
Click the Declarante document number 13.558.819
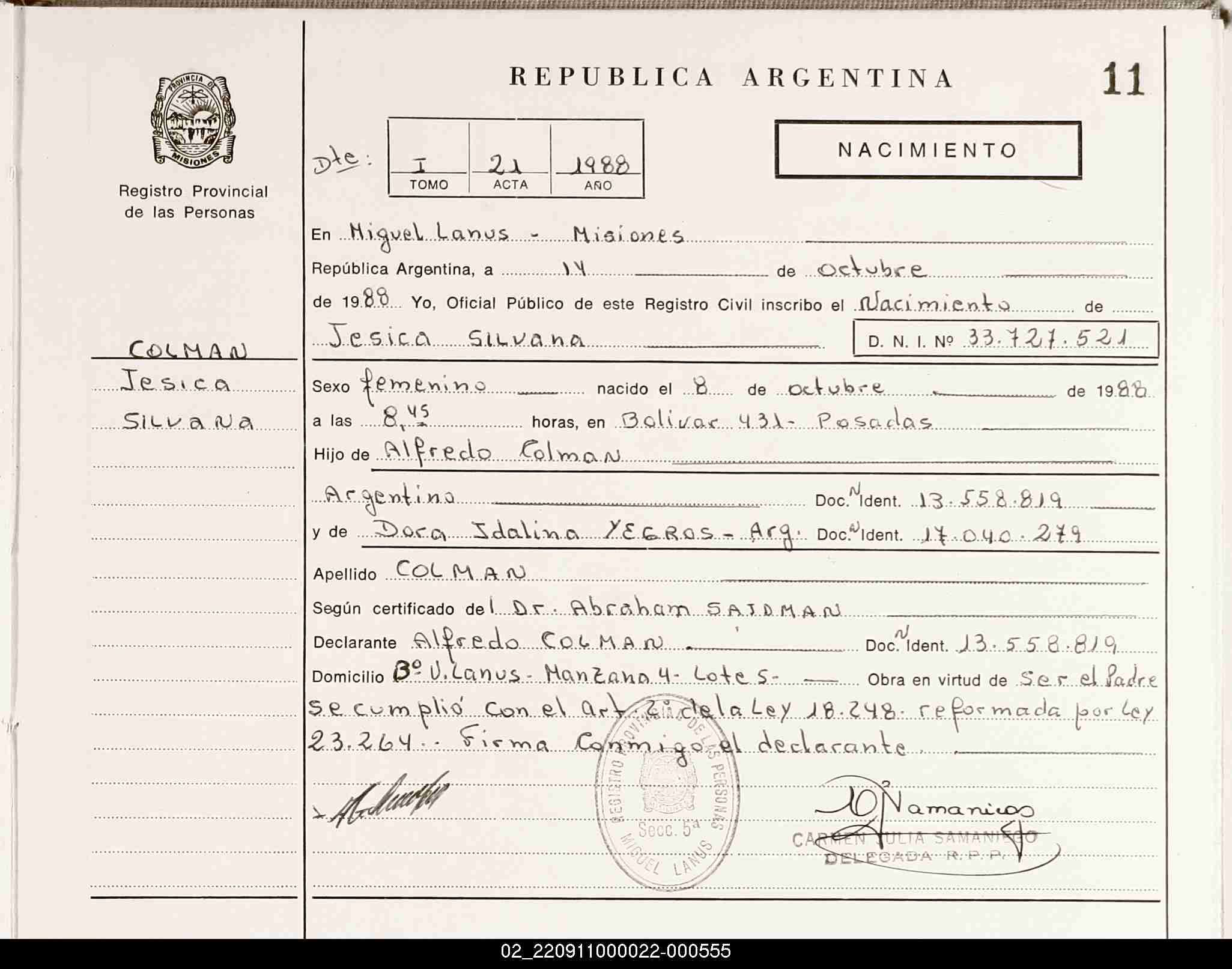coord(1037,644)
